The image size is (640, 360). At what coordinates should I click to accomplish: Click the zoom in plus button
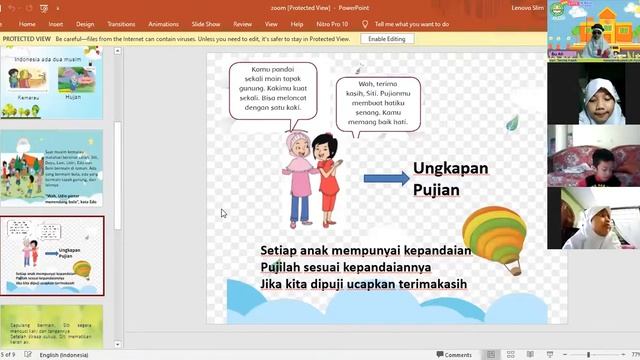(623, 355)
